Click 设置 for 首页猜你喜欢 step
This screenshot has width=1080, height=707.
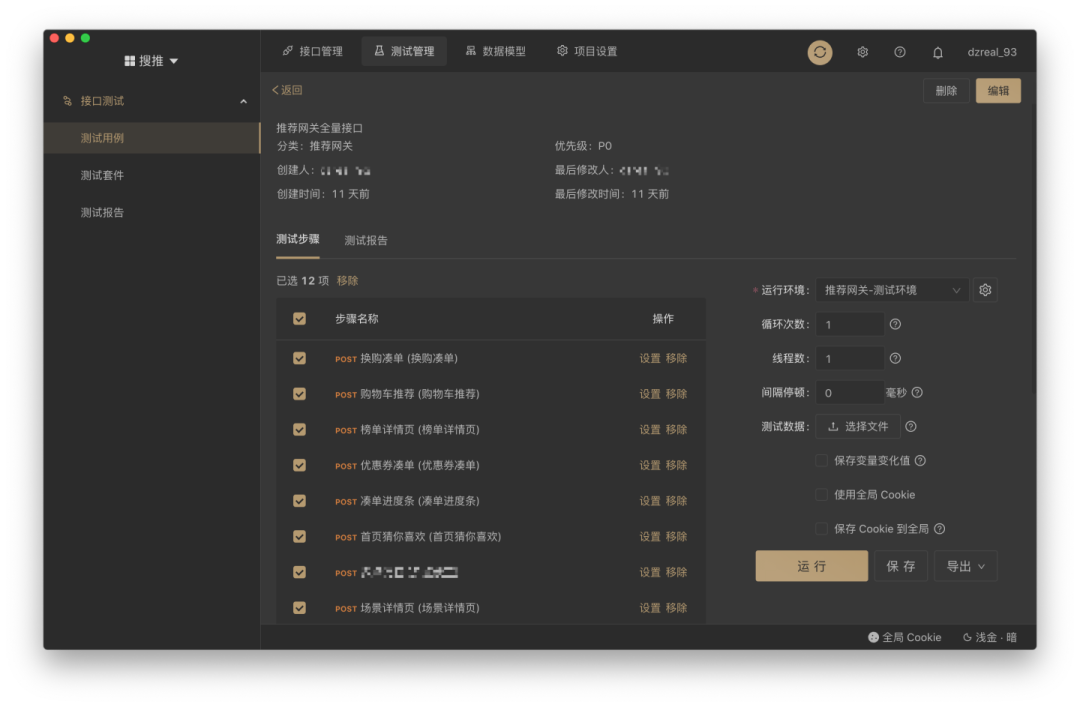(x=650, y=537)
